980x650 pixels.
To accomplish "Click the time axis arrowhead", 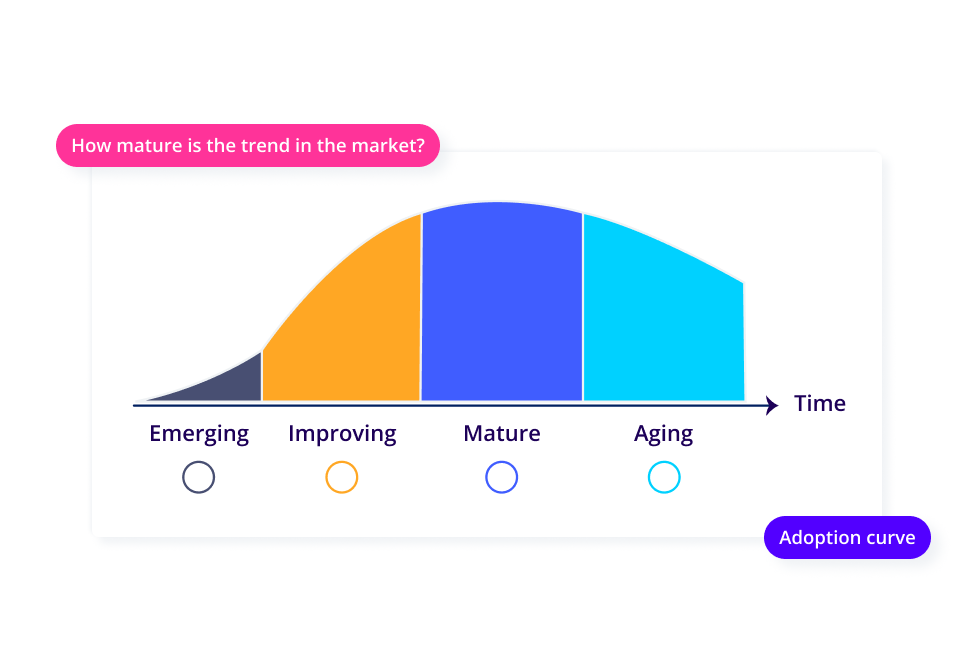I will [x=772, y=406].
